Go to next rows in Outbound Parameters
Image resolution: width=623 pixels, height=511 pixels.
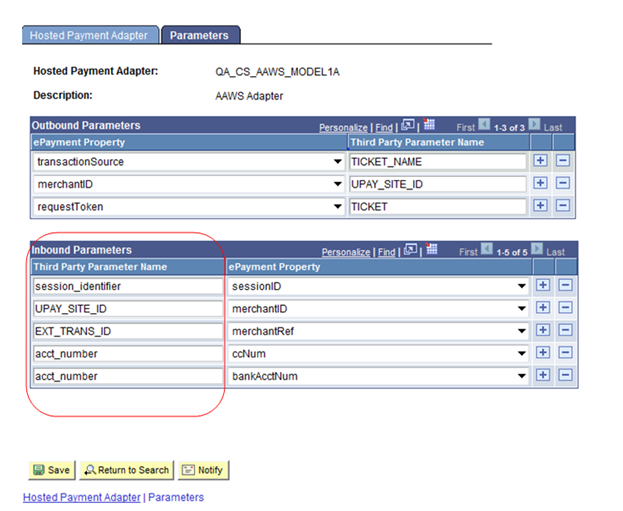534,124
